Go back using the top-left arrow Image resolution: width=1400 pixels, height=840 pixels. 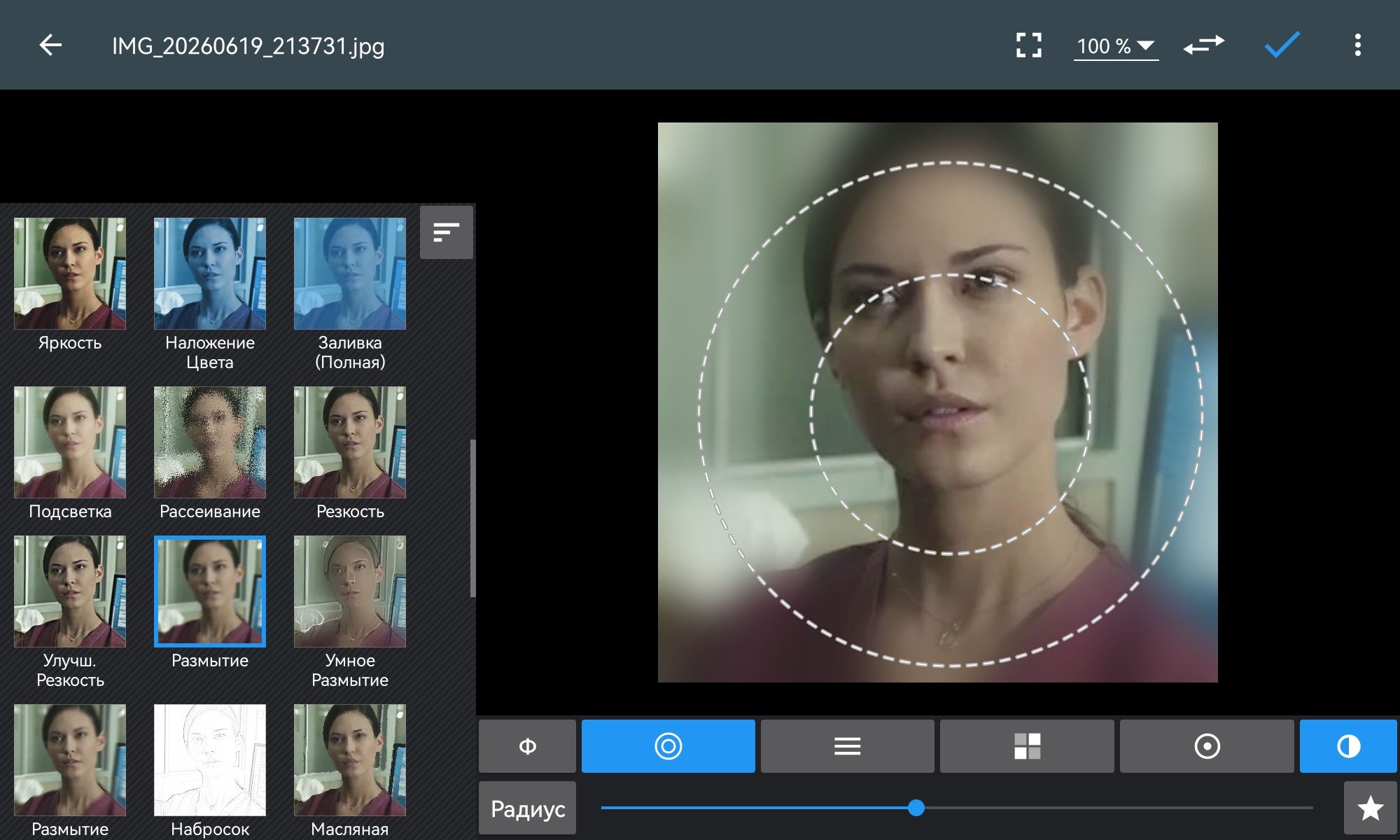coord(50,45)
